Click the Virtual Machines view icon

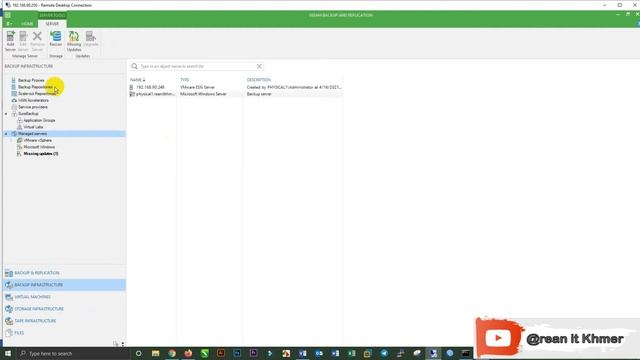pos(9,297)
